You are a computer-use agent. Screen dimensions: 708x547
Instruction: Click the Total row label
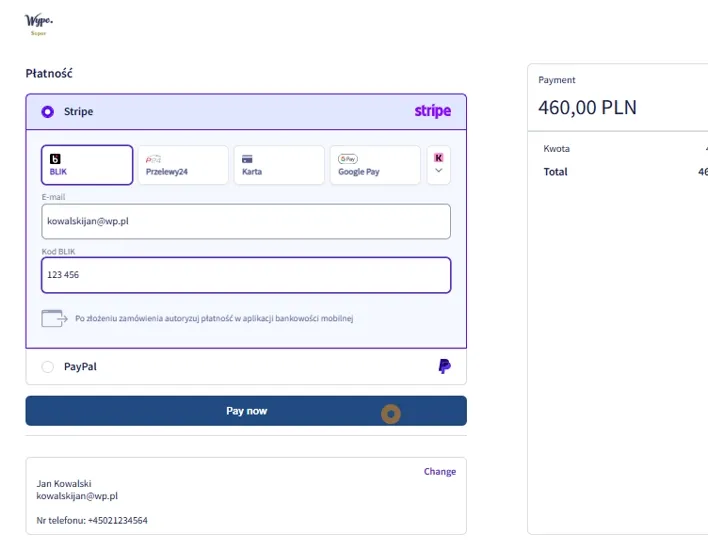point(555,172)
